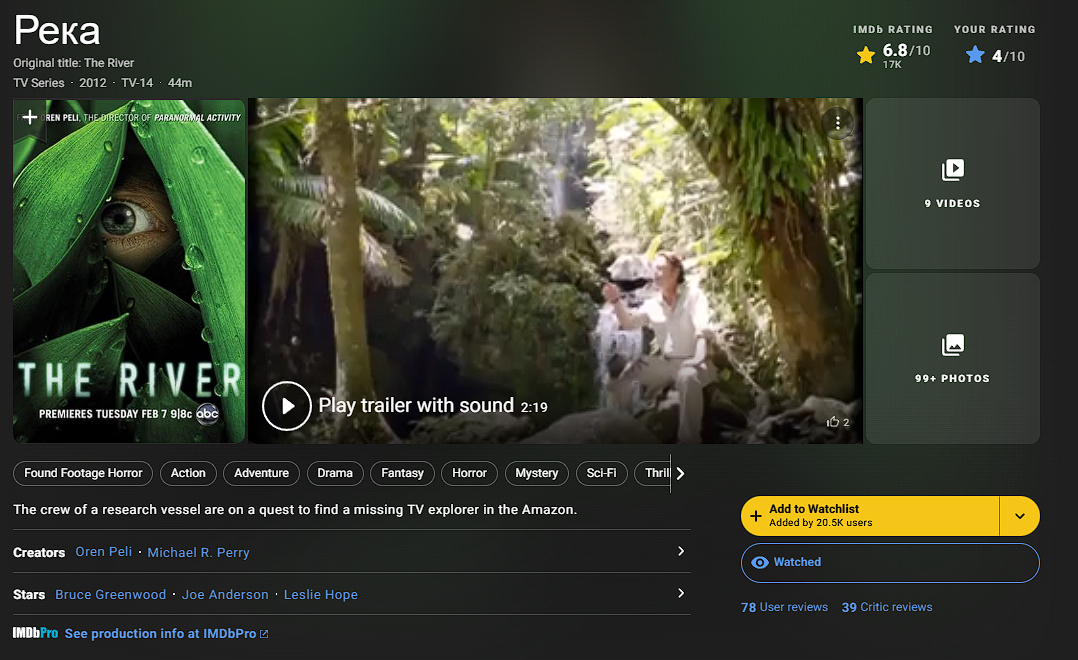Image resolution: width=1078 pixels, height=660 pixels.
Task: Click the IMDbPro logo
Action: [x=35, y=633]
